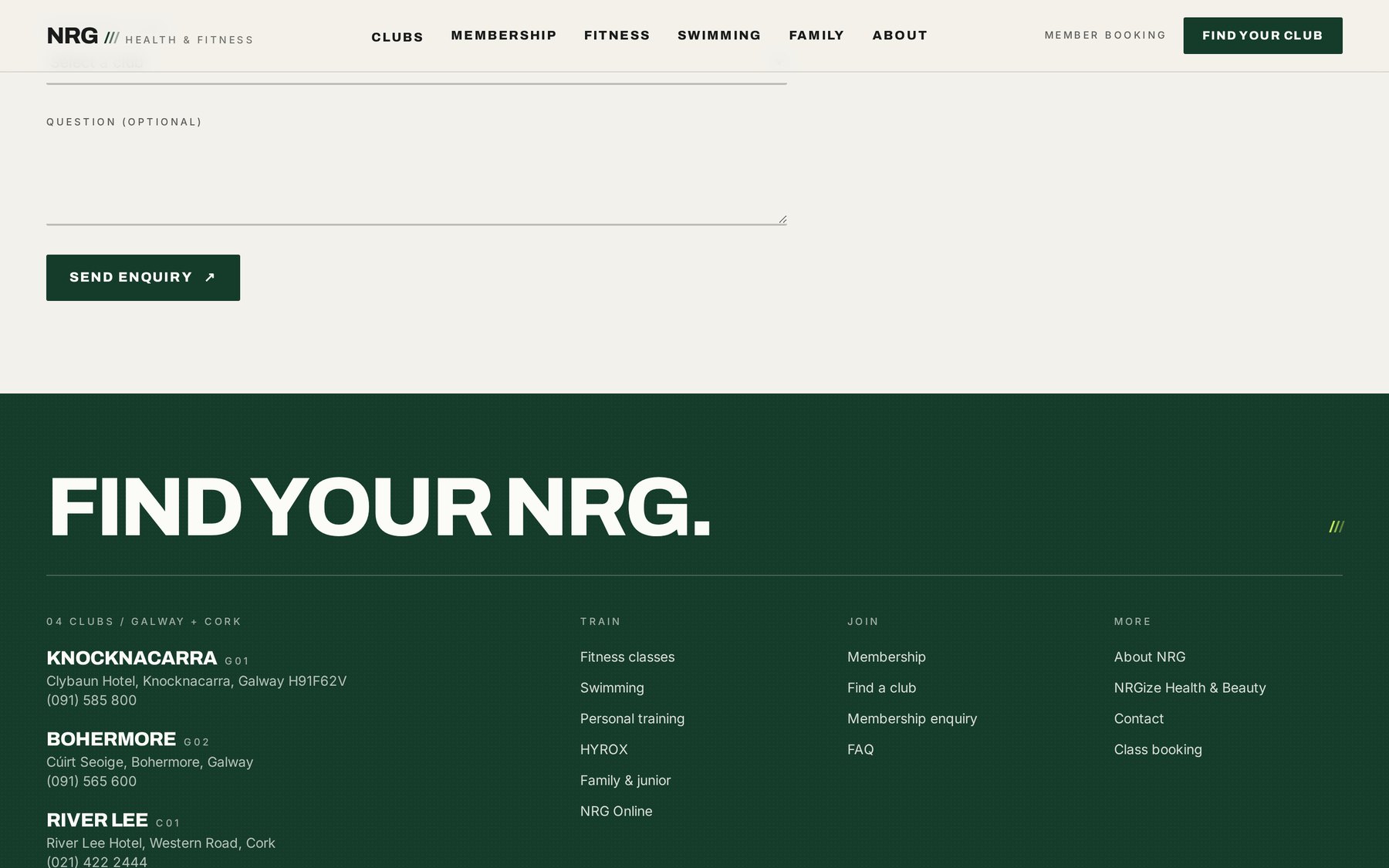
Task: Click River Lee Hotel, Western Road address
Action: (x=161, y=843)
